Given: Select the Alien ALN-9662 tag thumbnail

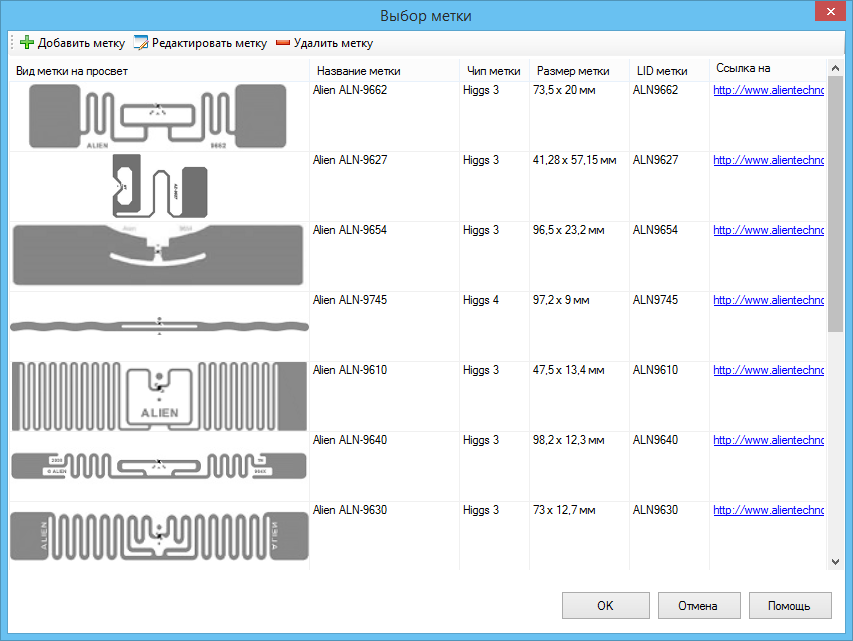Looking at the screenshot, I should 158,116.
